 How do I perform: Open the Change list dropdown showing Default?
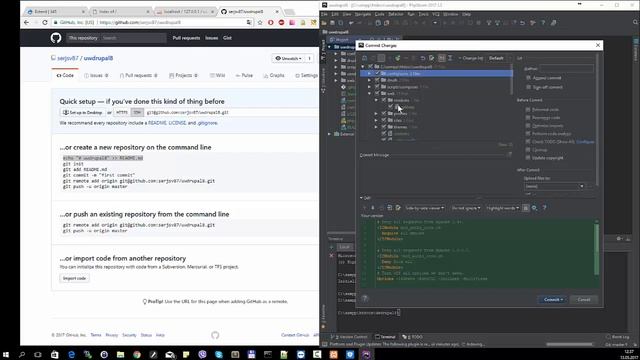(499, 58)
